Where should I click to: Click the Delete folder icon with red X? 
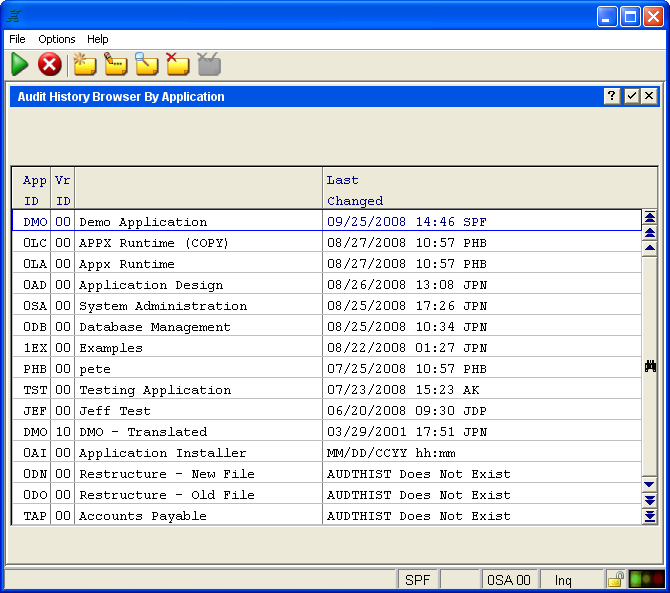click(178, 65)
